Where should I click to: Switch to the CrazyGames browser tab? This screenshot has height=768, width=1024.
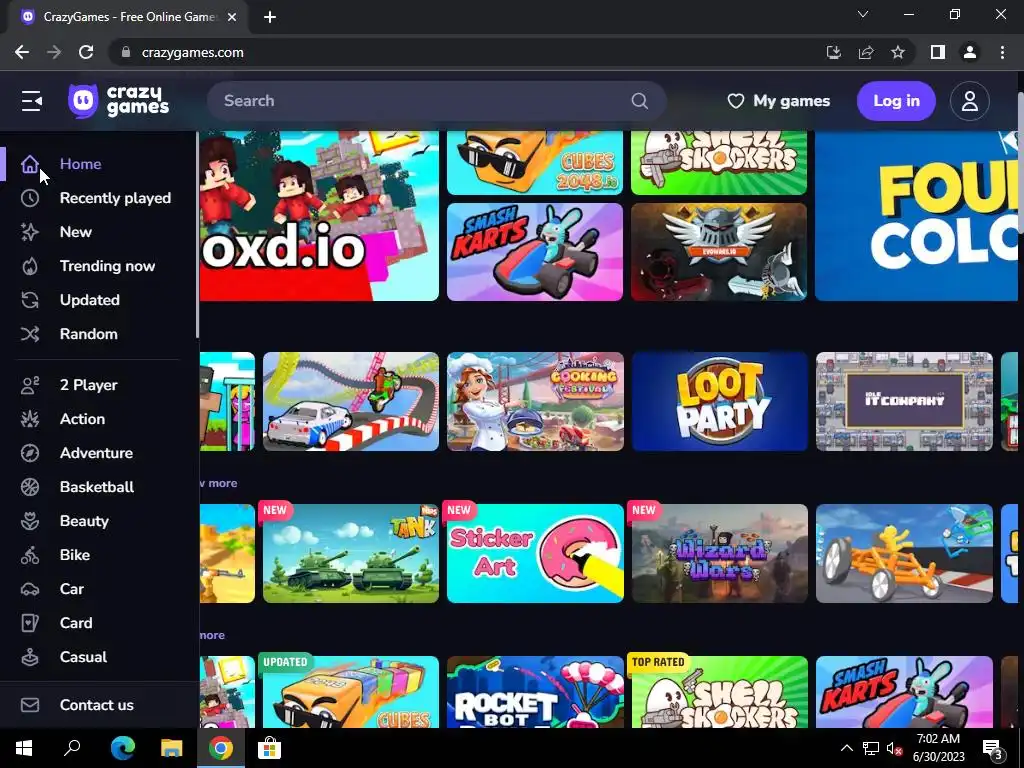[129, 17]
